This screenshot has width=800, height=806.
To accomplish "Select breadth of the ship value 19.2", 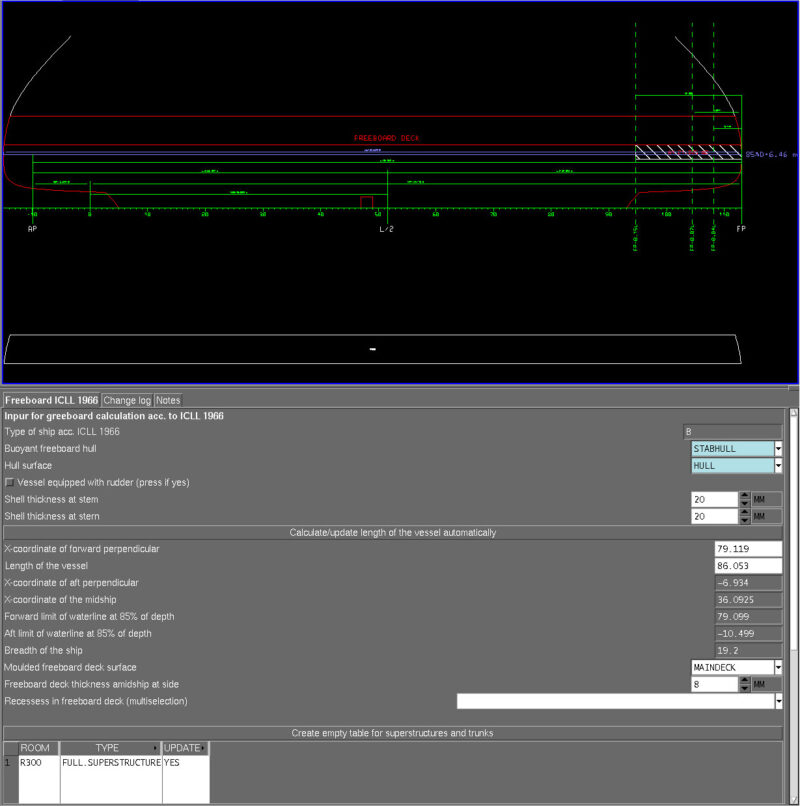I will (748, 651).
